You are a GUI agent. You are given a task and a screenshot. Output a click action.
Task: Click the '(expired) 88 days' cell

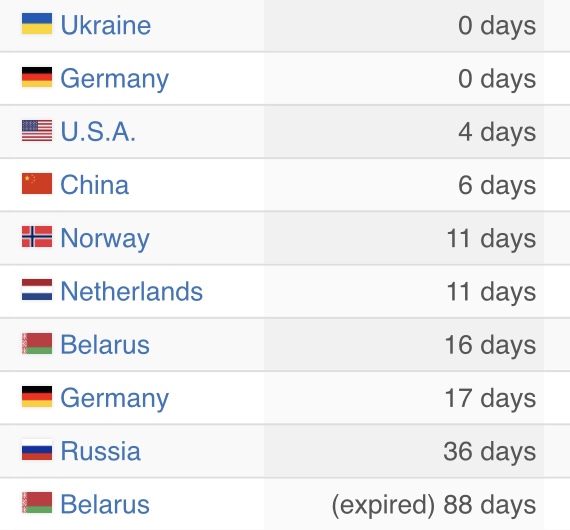[x=404, y=504]
